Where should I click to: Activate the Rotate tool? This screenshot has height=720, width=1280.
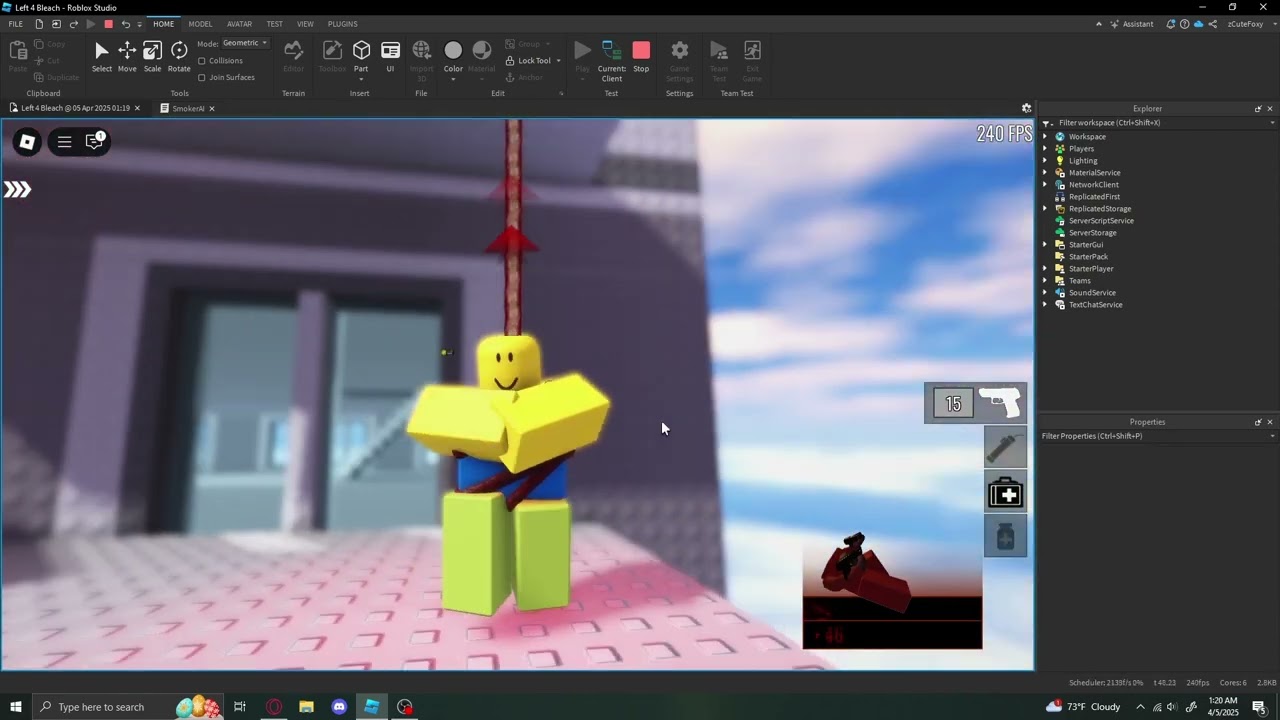pyautogui.click(x=179, y=56)
